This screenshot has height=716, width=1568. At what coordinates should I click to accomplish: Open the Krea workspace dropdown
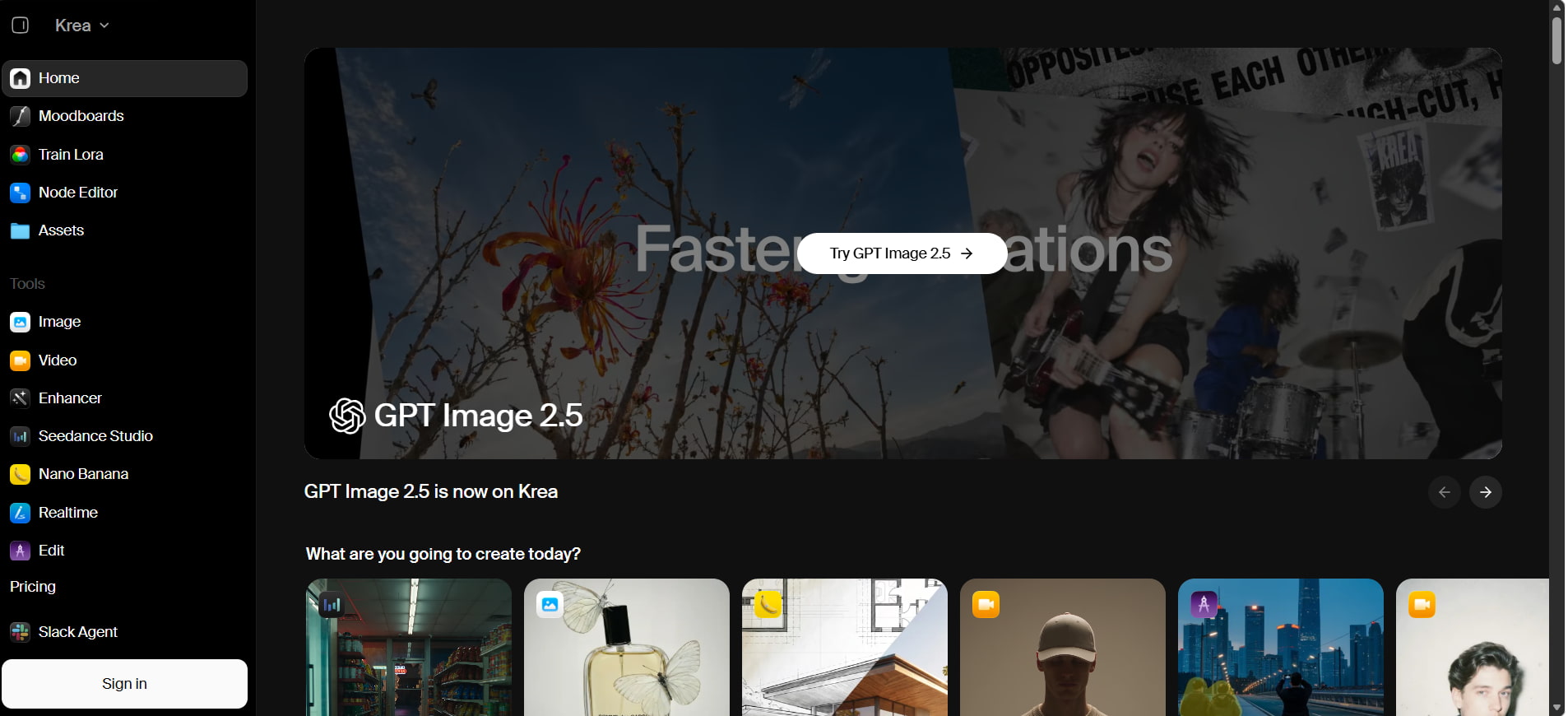[81, 26]
